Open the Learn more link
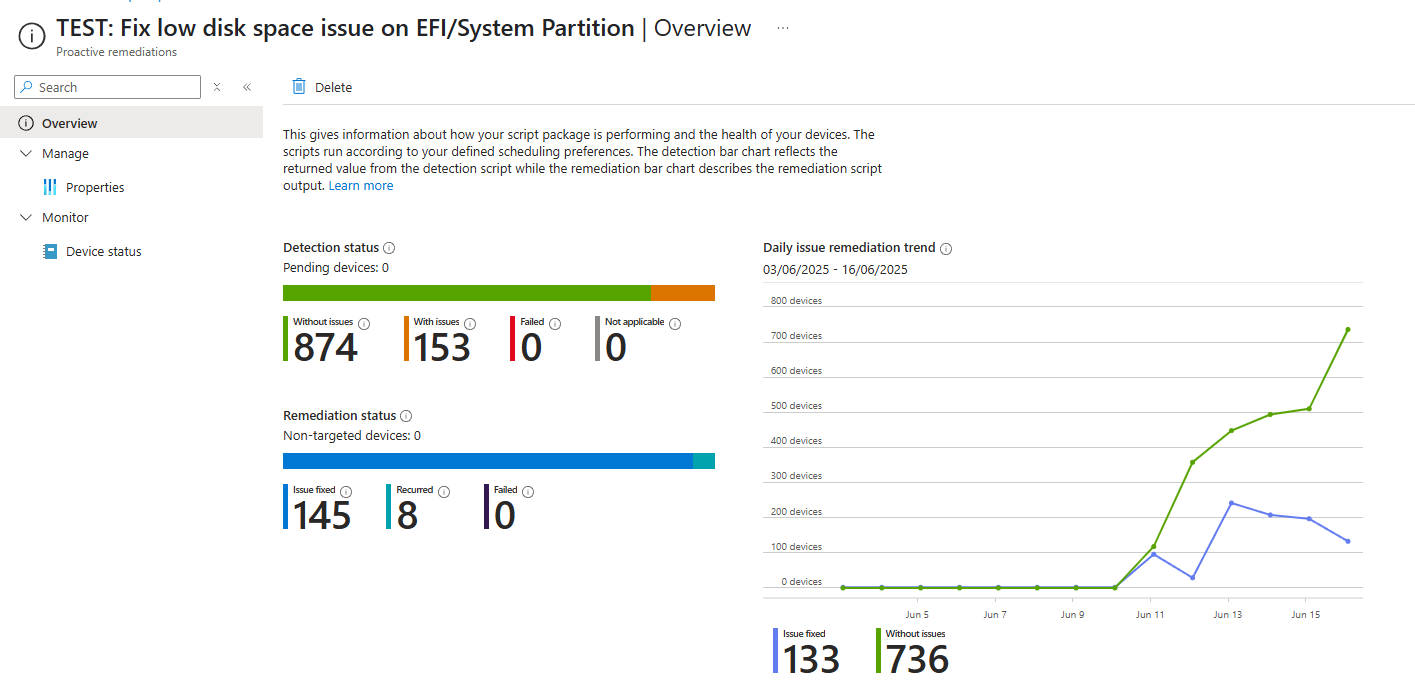The height and width of the screenshot is (687, 1415). tap(361, 186)
